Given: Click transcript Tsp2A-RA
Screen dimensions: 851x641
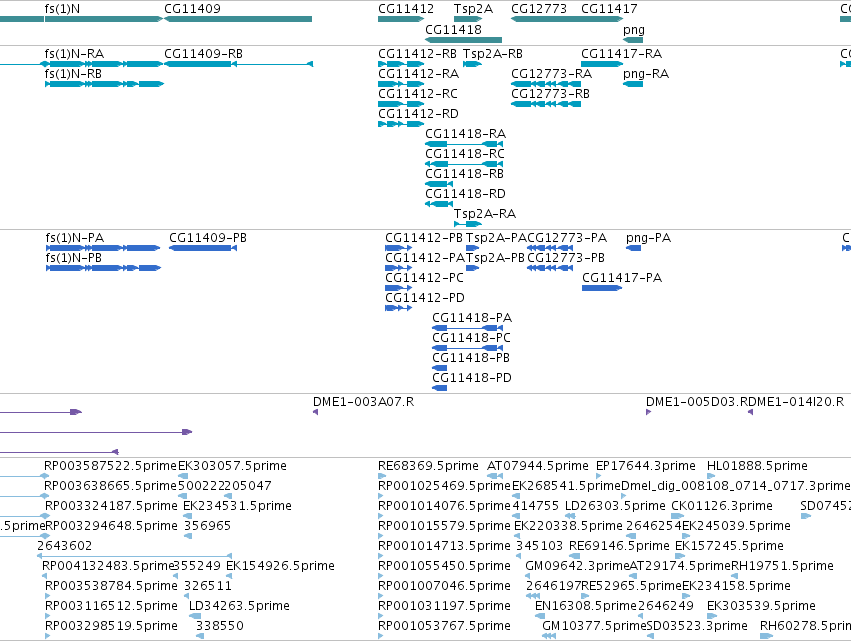Looking at the screenshot, I should (x=468, y=224).
